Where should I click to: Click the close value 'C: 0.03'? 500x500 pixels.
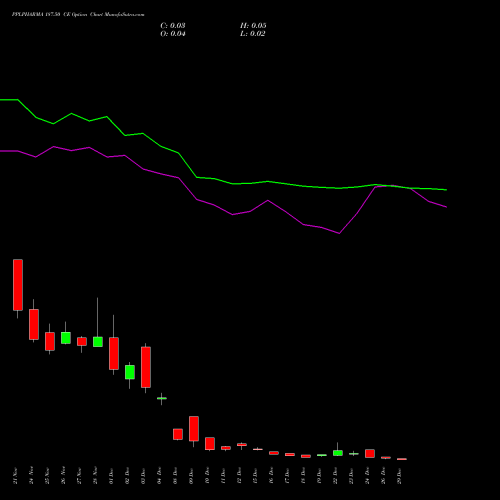173,26
